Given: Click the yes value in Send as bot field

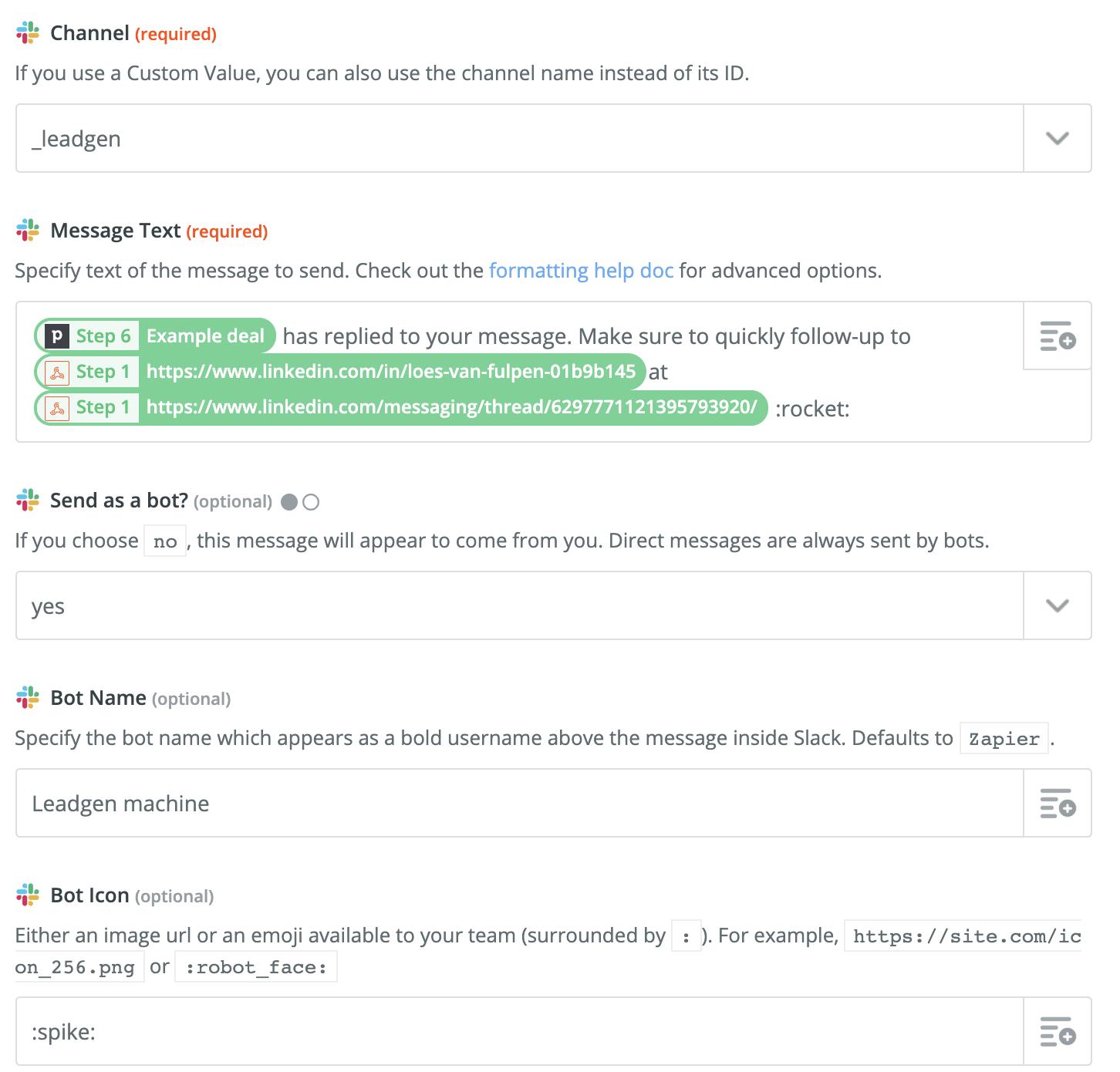Looking at the screenshot, I should pos(48,607).
